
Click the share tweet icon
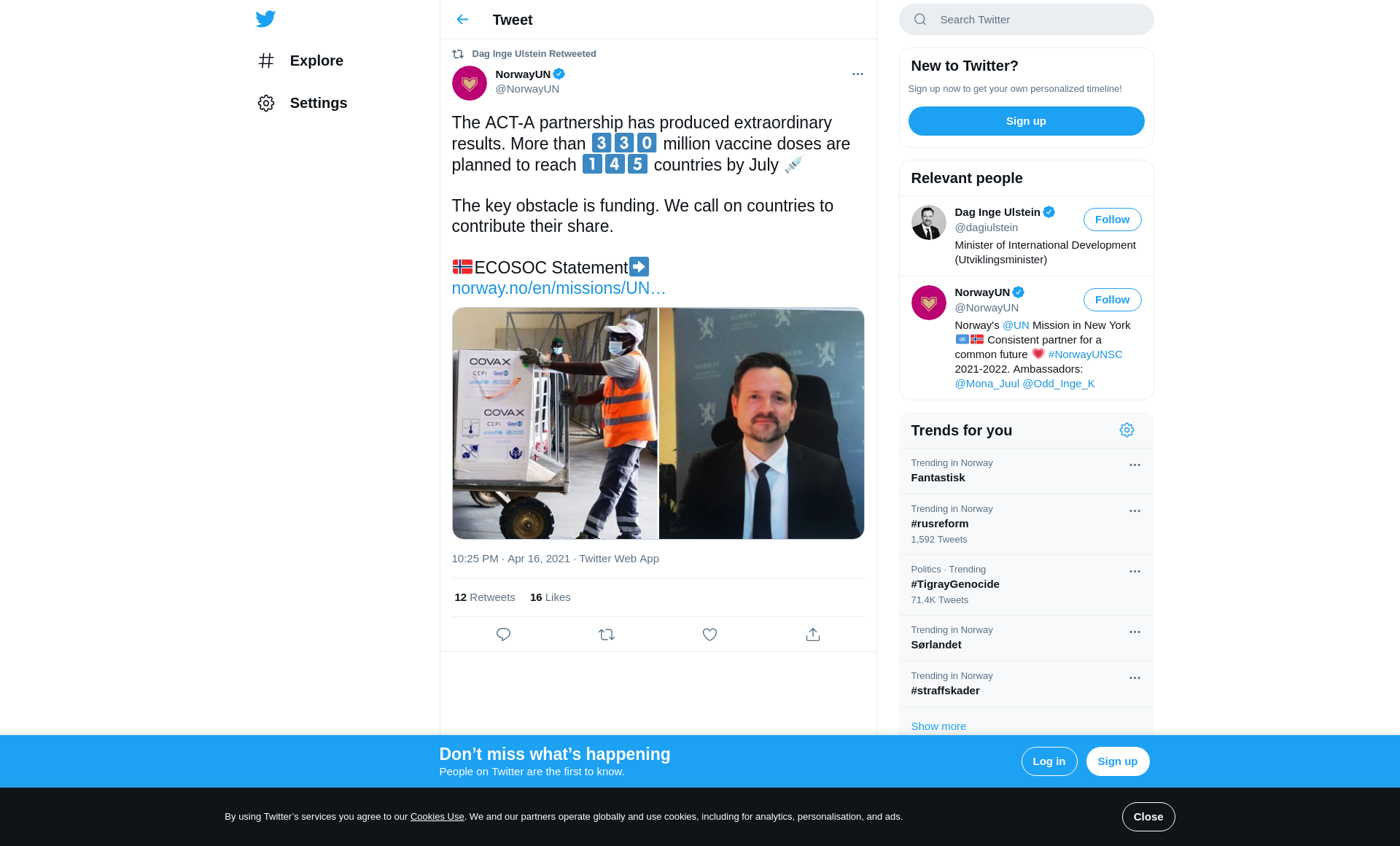pos(813,634)
